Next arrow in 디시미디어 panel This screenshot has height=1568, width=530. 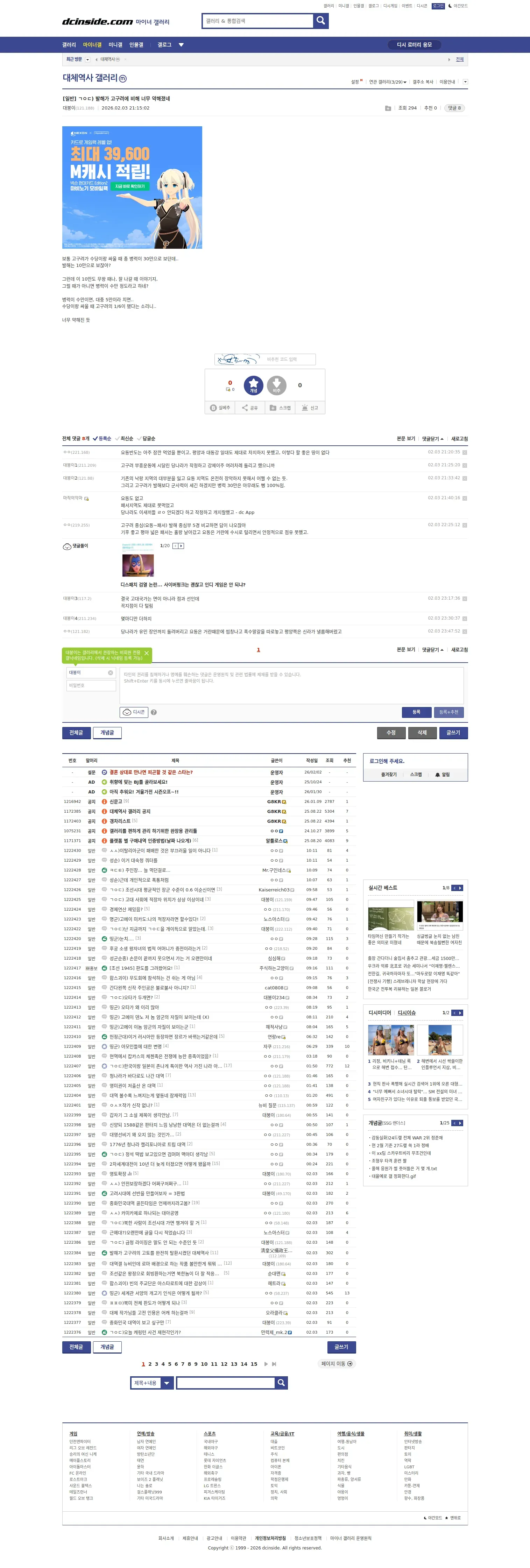click(461, 1013)
